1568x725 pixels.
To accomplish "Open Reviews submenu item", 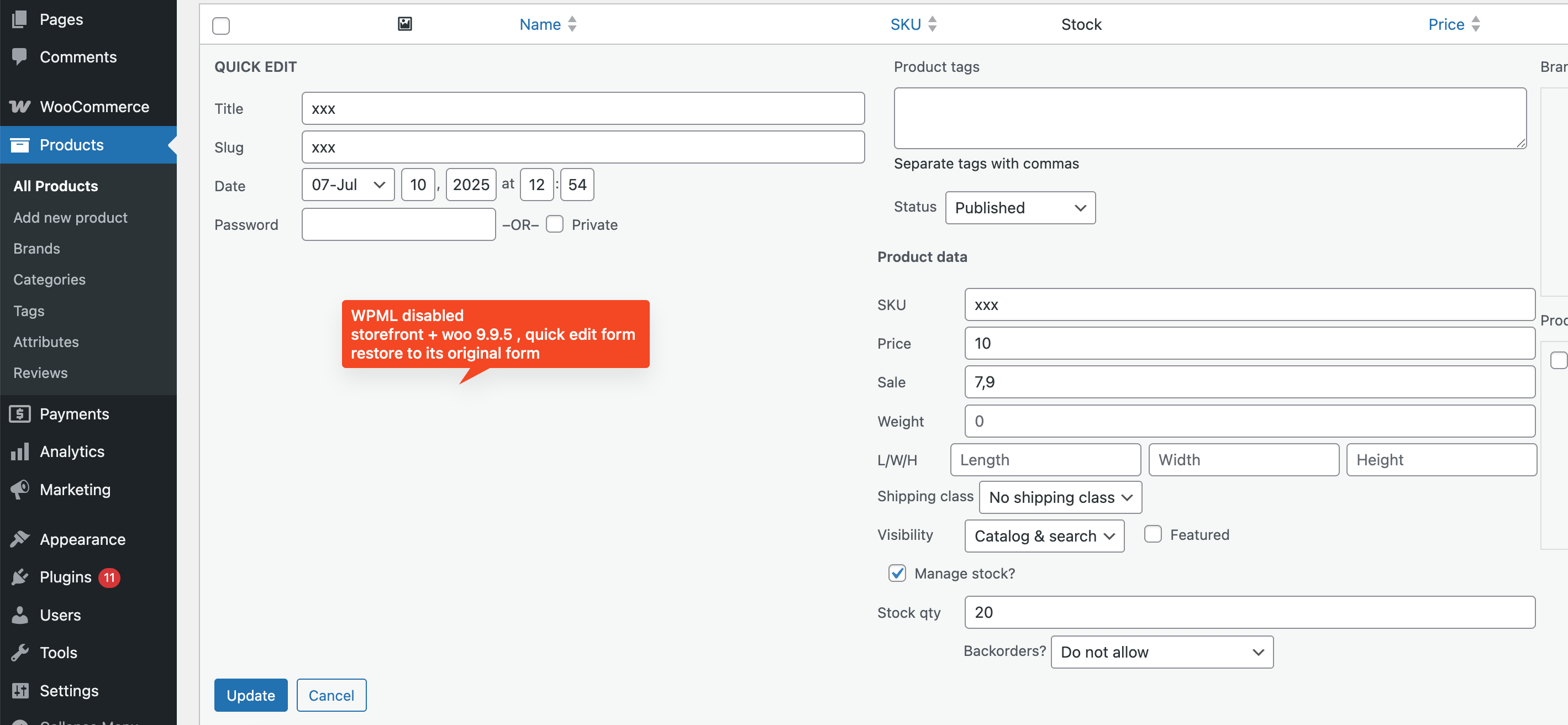I will tap(40, 372).
